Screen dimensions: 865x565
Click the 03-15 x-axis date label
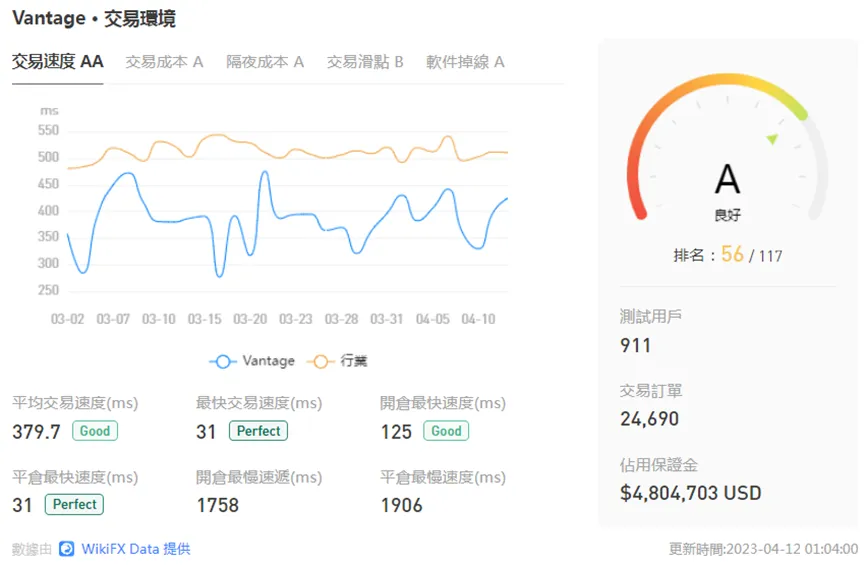(204, 319)
